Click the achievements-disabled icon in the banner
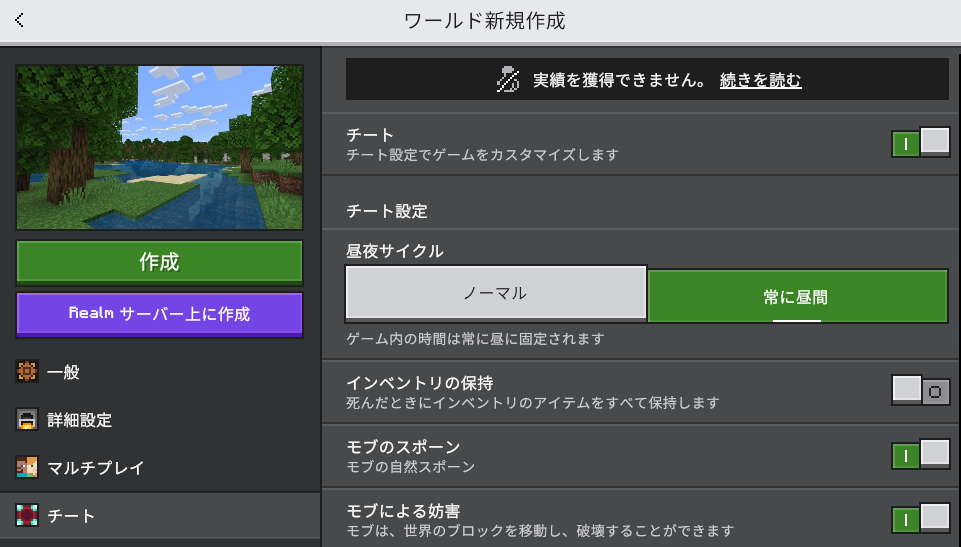Viewport: 961px width, 547px height. (x=507, y=80)
